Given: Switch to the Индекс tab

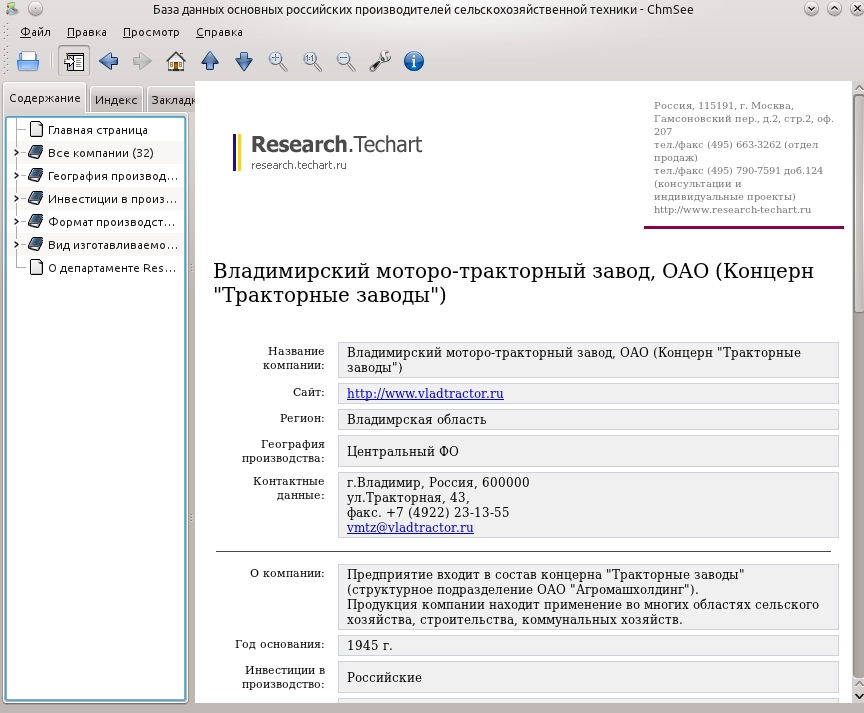Looking at the screenshot, I should 116,100.
